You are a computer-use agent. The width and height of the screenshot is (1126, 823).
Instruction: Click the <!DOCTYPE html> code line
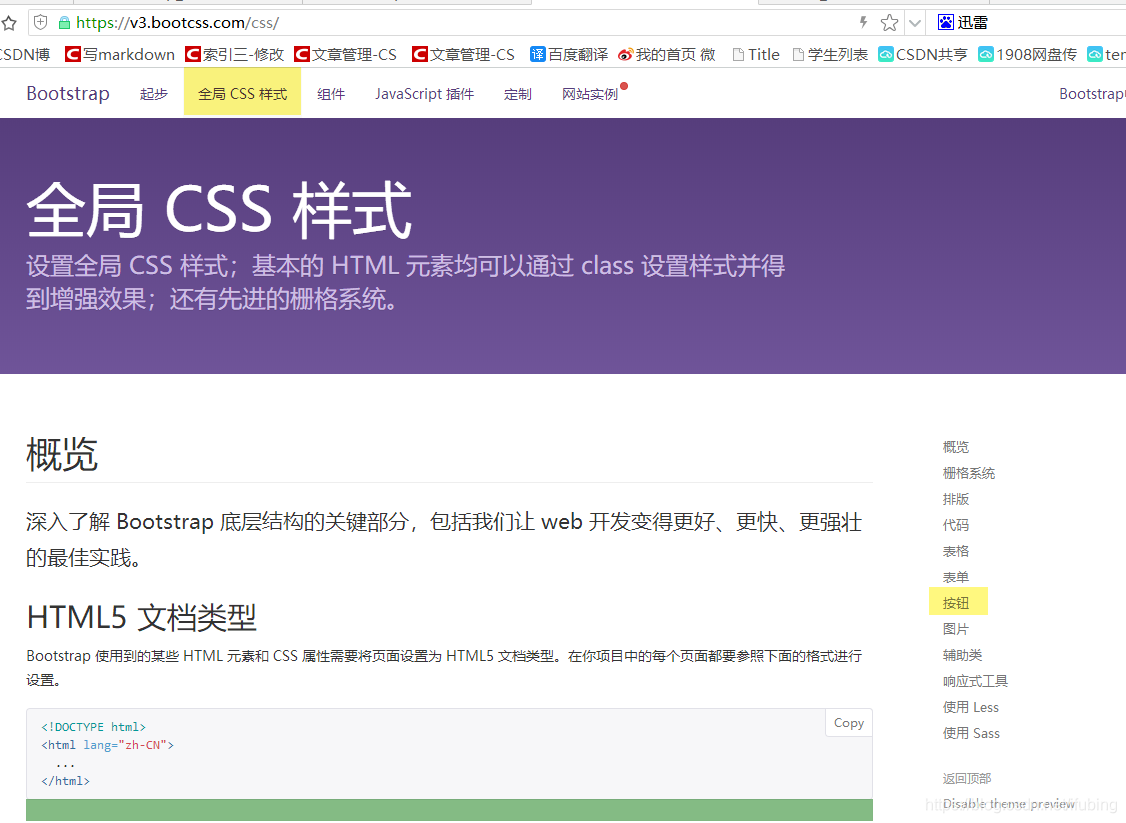coord(93,727)
